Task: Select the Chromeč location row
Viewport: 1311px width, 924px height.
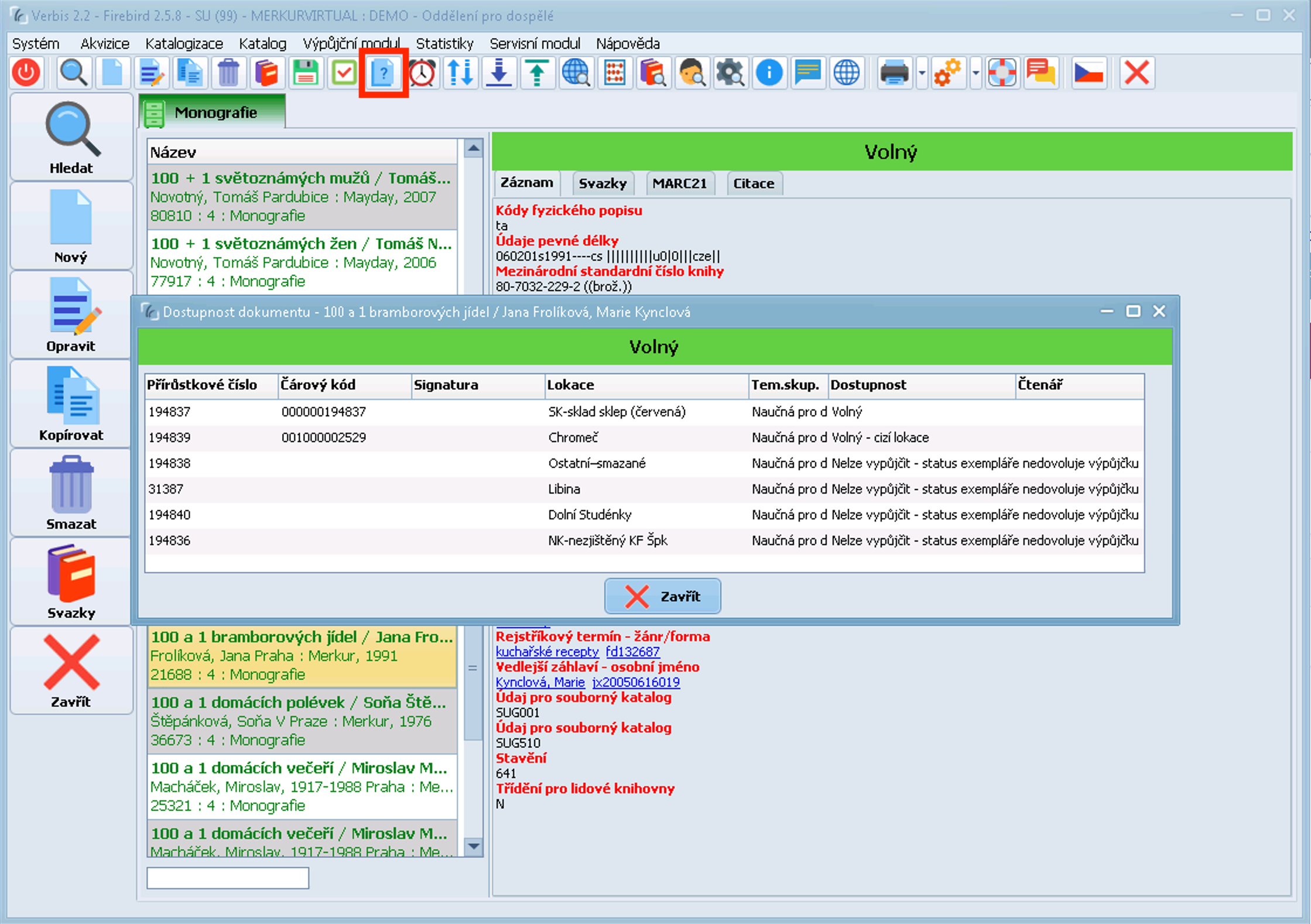Action: pos(644,437)
